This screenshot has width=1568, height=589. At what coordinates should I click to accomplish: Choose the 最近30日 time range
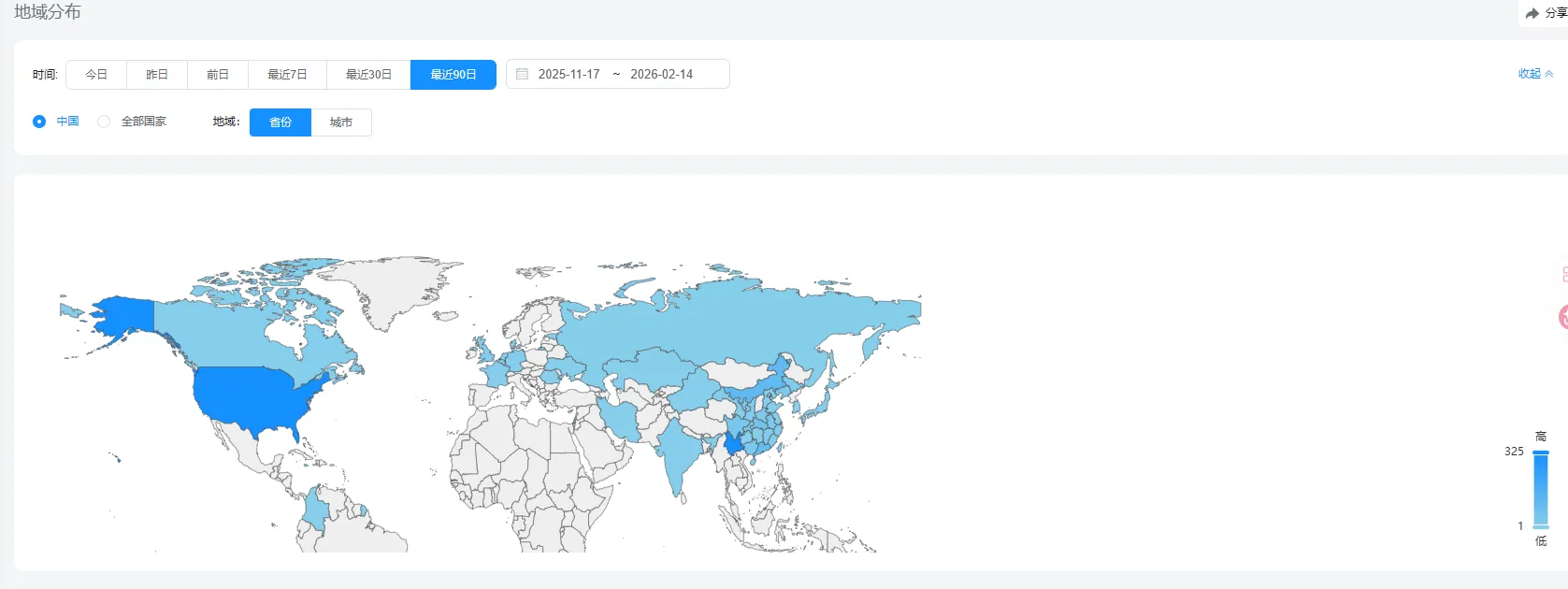[368, 74]
